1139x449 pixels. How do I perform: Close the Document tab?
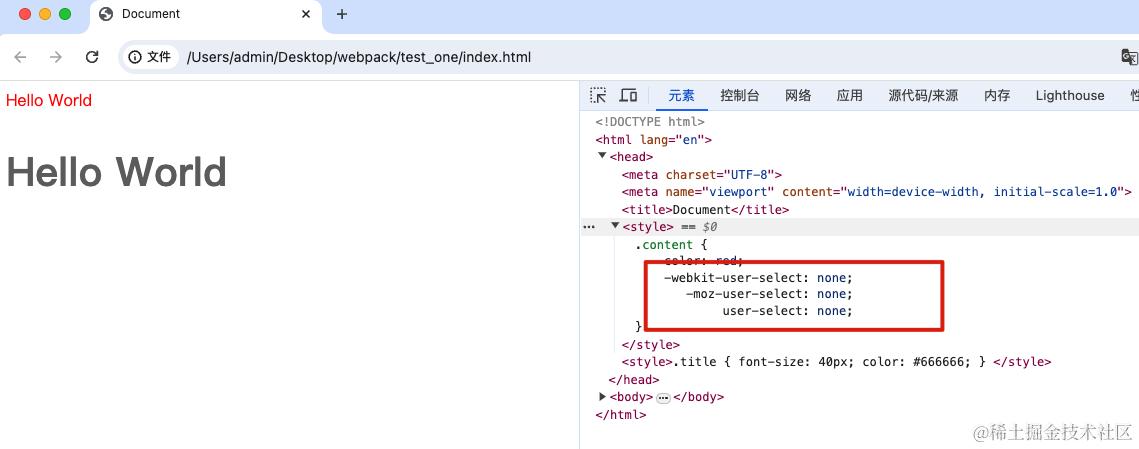pyautogui.click(x=306, y=14)
